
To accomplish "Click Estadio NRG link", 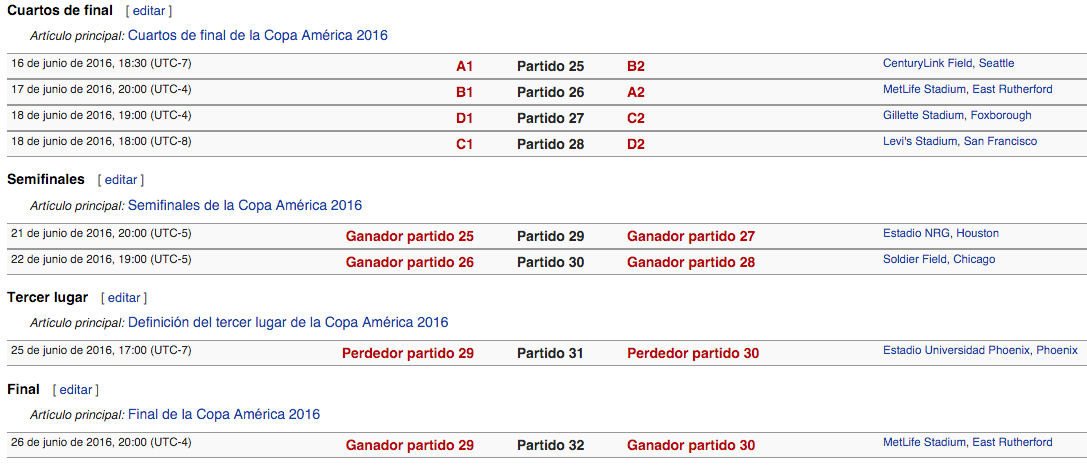I will click(x=916, y=234).
